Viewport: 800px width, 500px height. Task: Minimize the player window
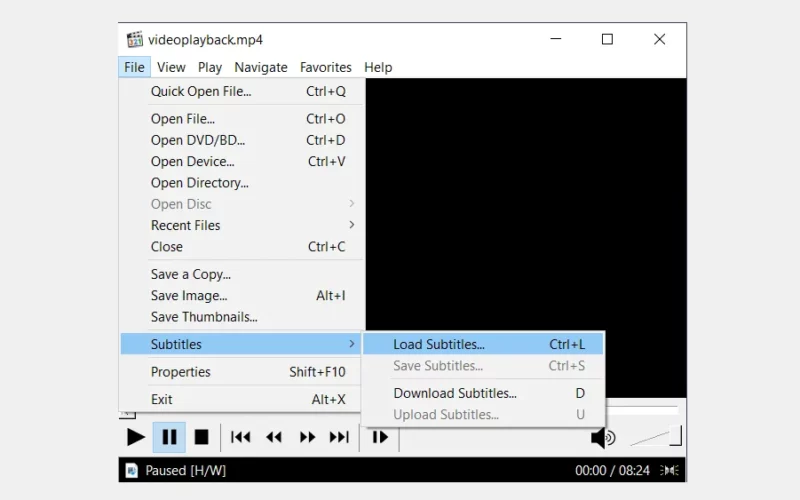556,39
